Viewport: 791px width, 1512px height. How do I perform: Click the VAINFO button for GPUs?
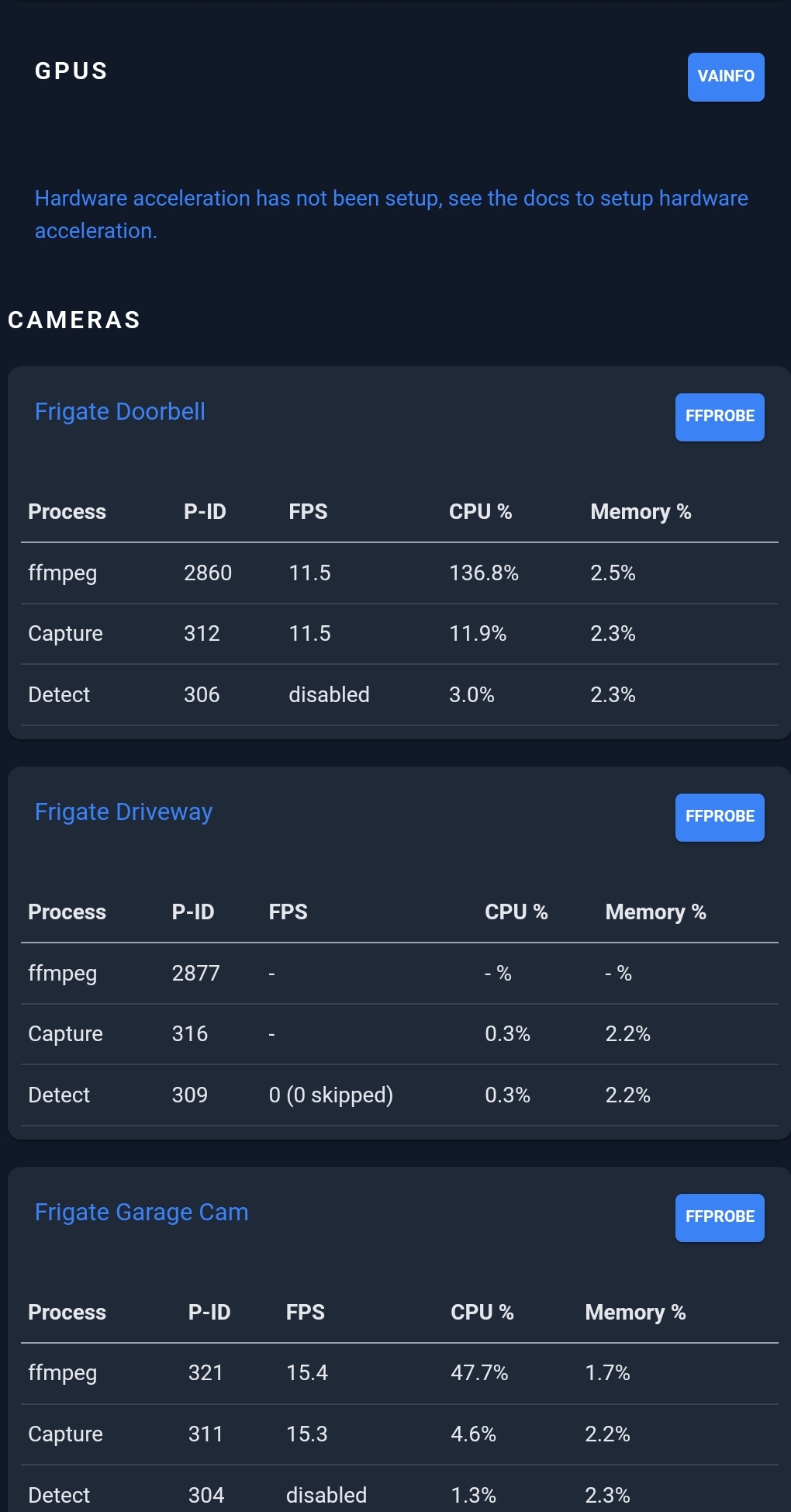[724, 76]
